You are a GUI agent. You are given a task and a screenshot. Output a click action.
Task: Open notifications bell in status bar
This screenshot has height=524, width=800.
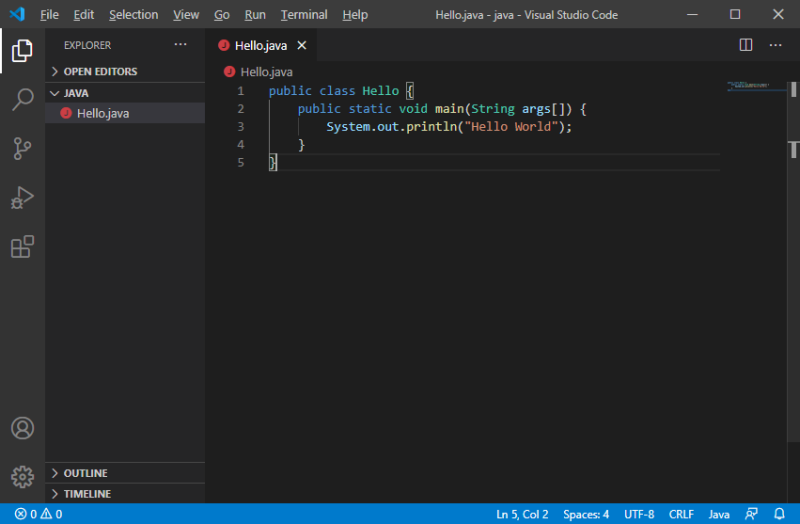click(779, 514)
